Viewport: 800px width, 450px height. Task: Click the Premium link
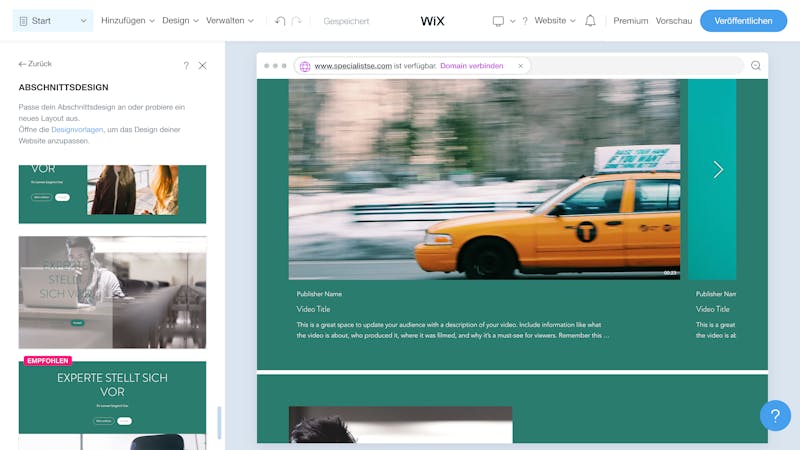631,21
